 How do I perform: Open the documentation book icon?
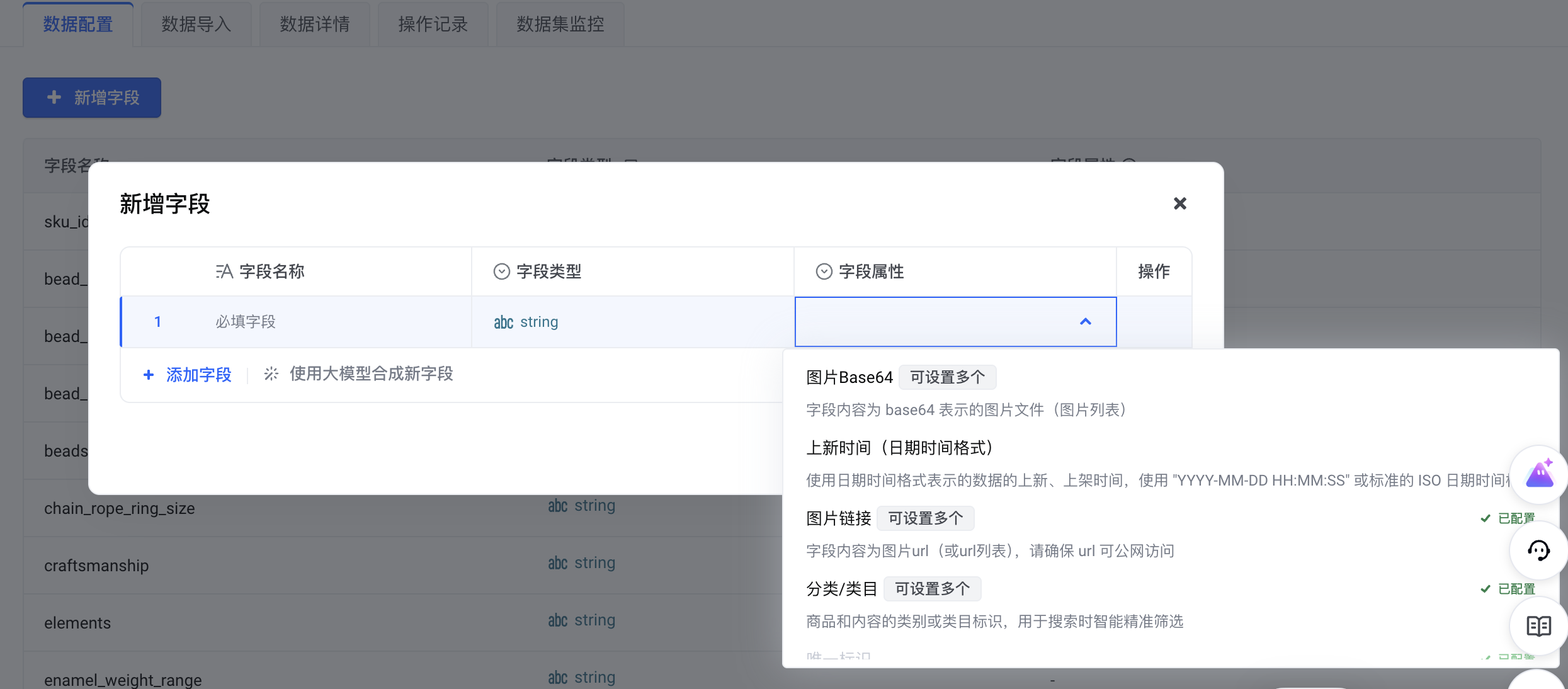1538,626
